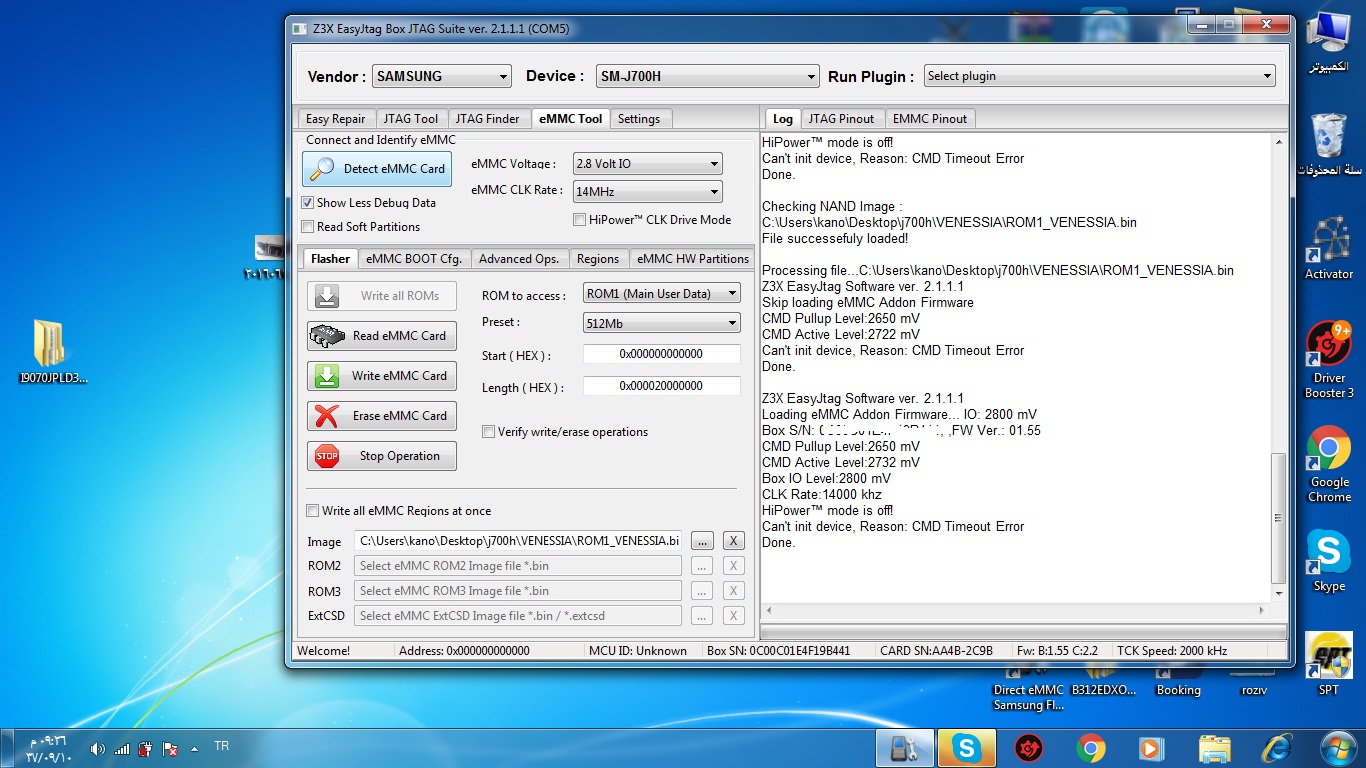Check Write all eMMC Regions at once
Image resolution: width=1366 pixels, height=768 pixels.
point(313,511)
